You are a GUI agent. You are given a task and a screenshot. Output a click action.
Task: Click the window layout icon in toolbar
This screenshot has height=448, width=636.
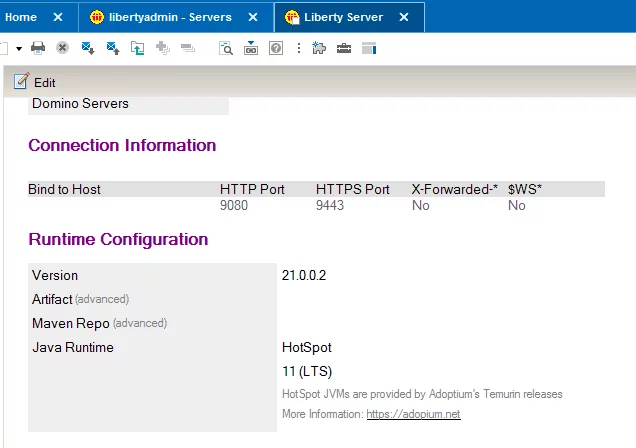(x=369, y=47)
